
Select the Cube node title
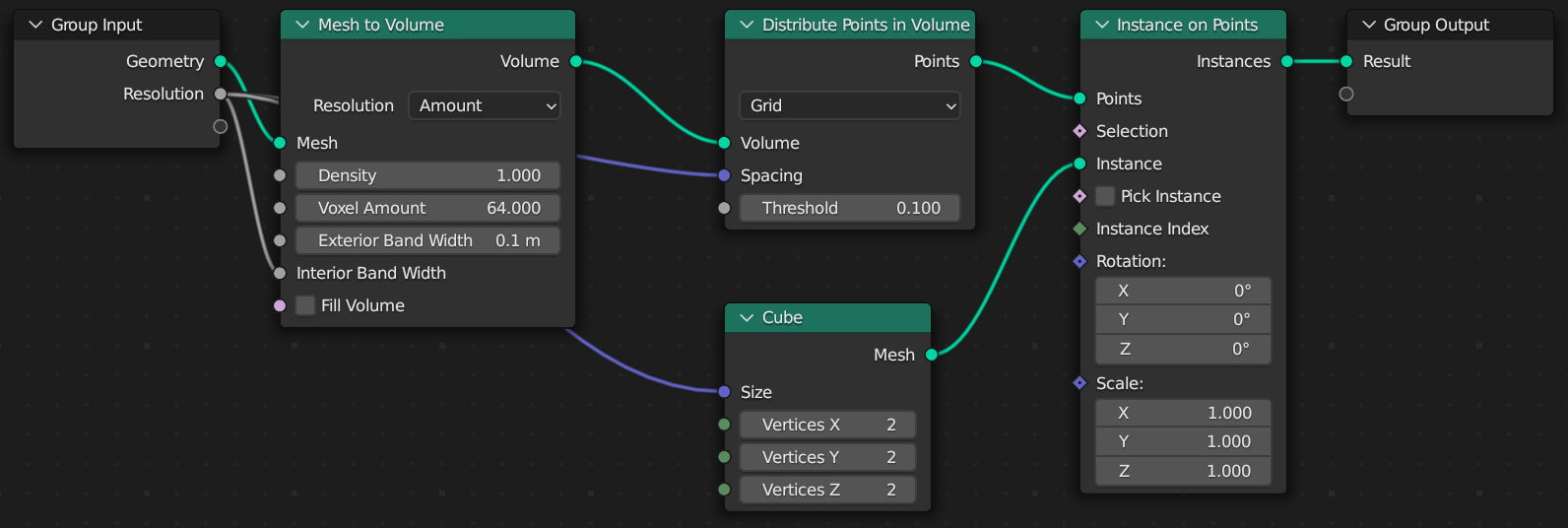[782, 317]
